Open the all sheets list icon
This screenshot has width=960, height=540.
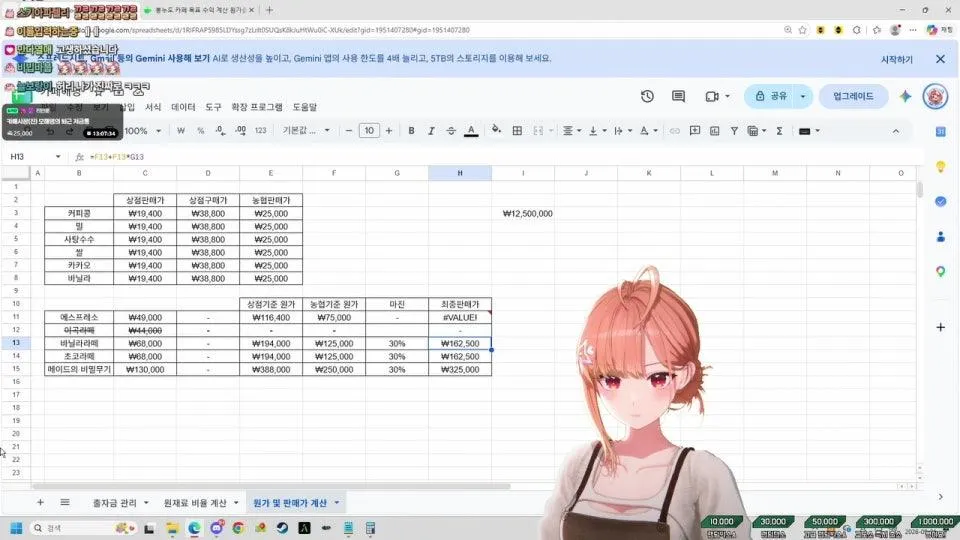point(65,503)
